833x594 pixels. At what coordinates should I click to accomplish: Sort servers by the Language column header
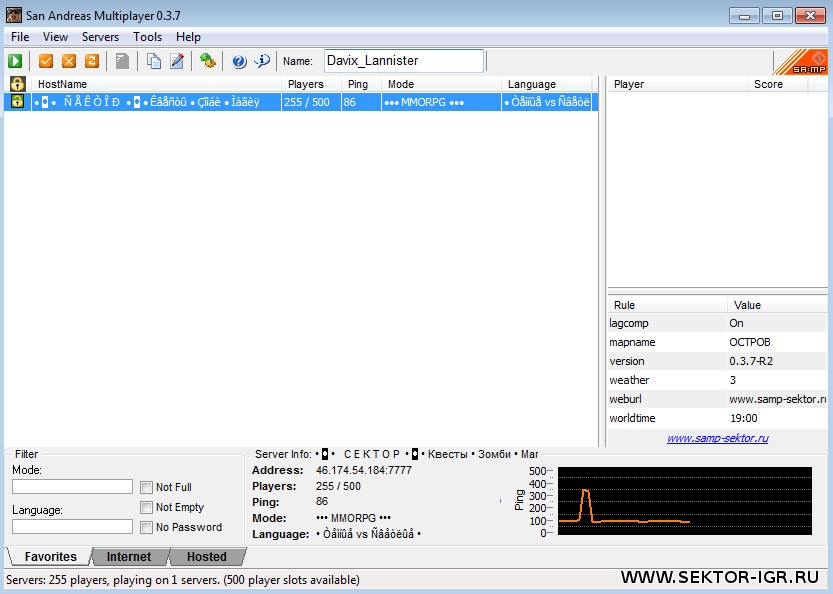tap(547, 84)
